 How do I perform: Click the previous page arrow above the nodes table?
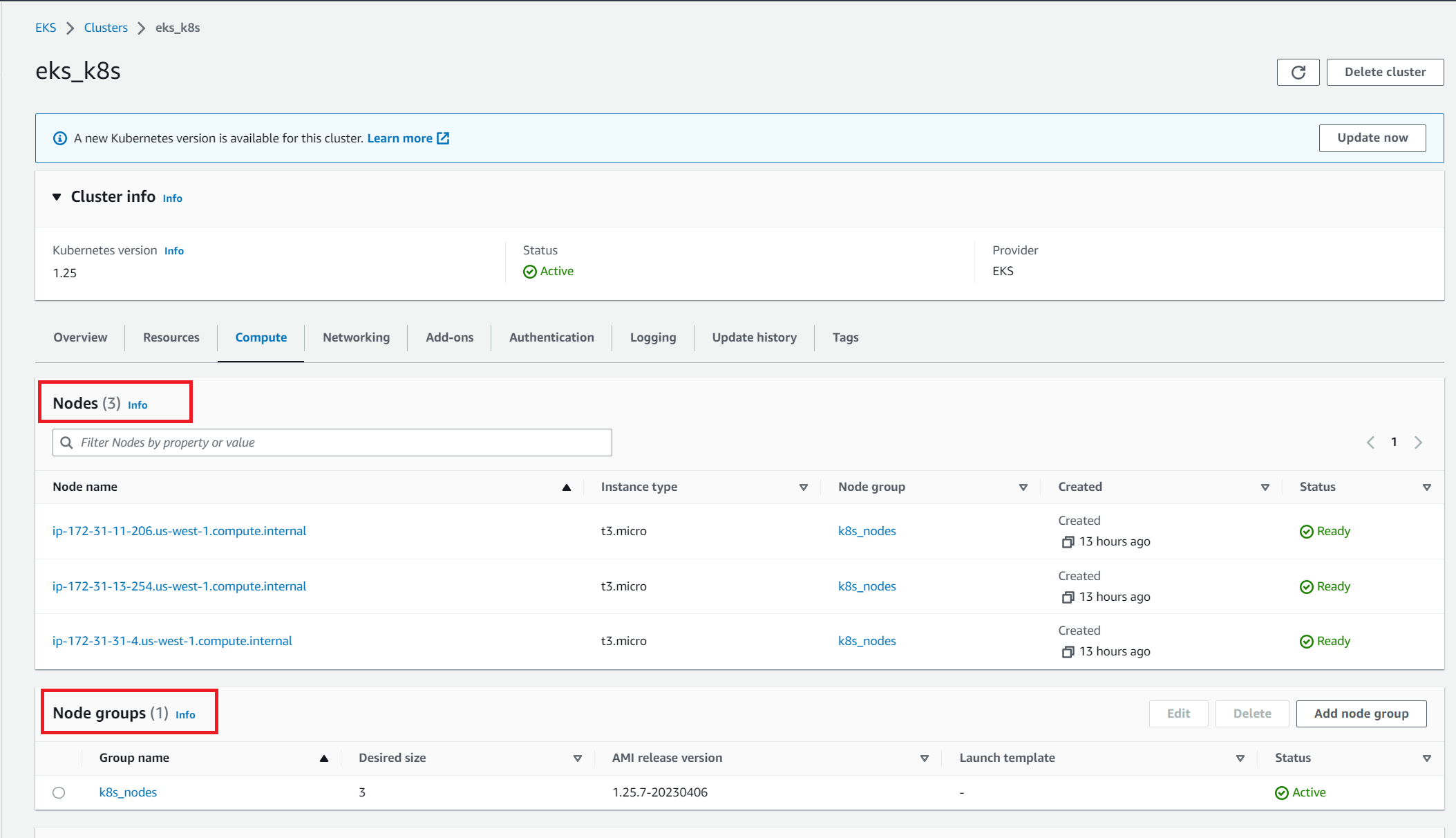click(1370, 442)
